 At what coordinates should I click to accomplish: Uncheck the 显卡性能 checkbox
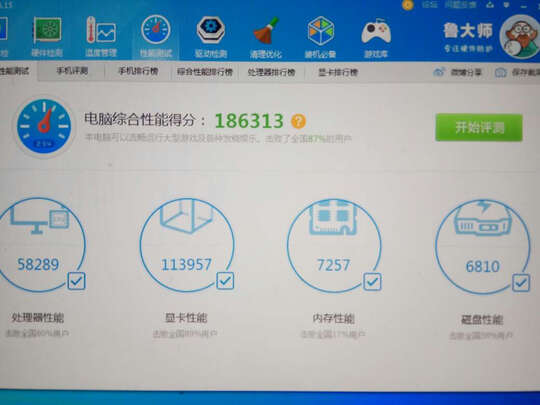coord(225,281)
